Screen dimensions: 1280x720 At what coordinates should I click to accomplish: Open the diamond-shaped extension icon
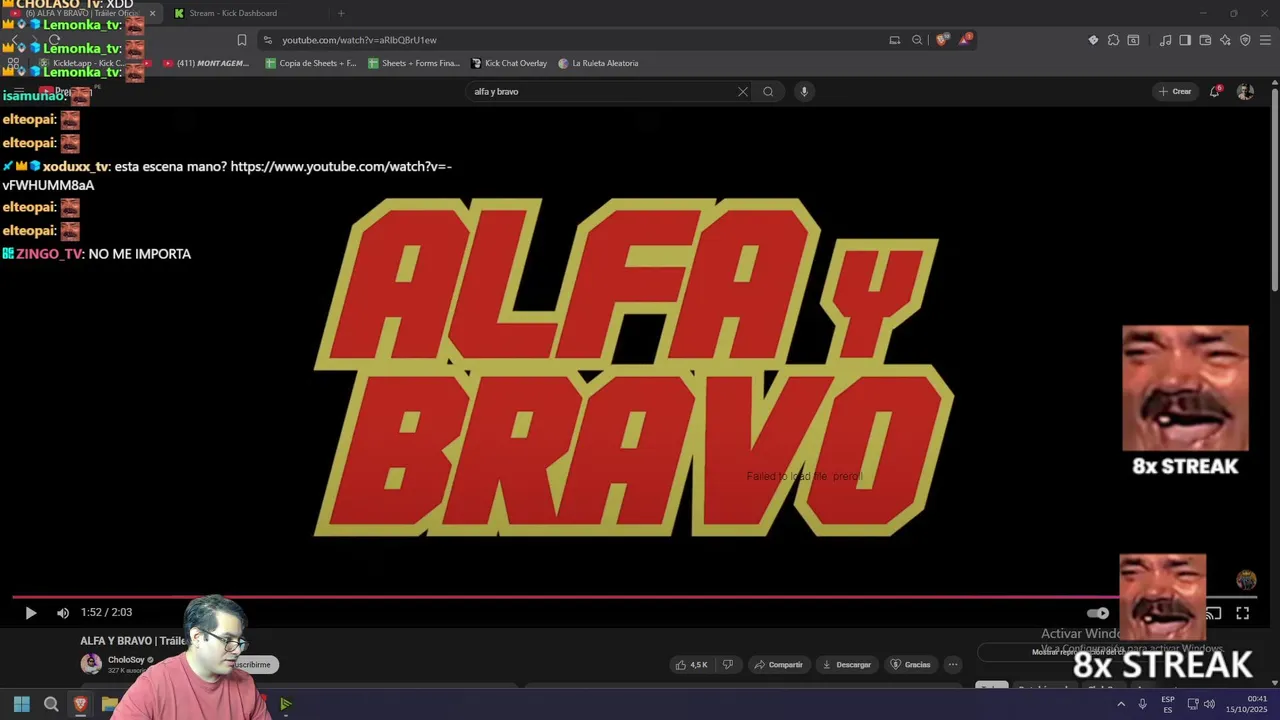coord(1093,40)
